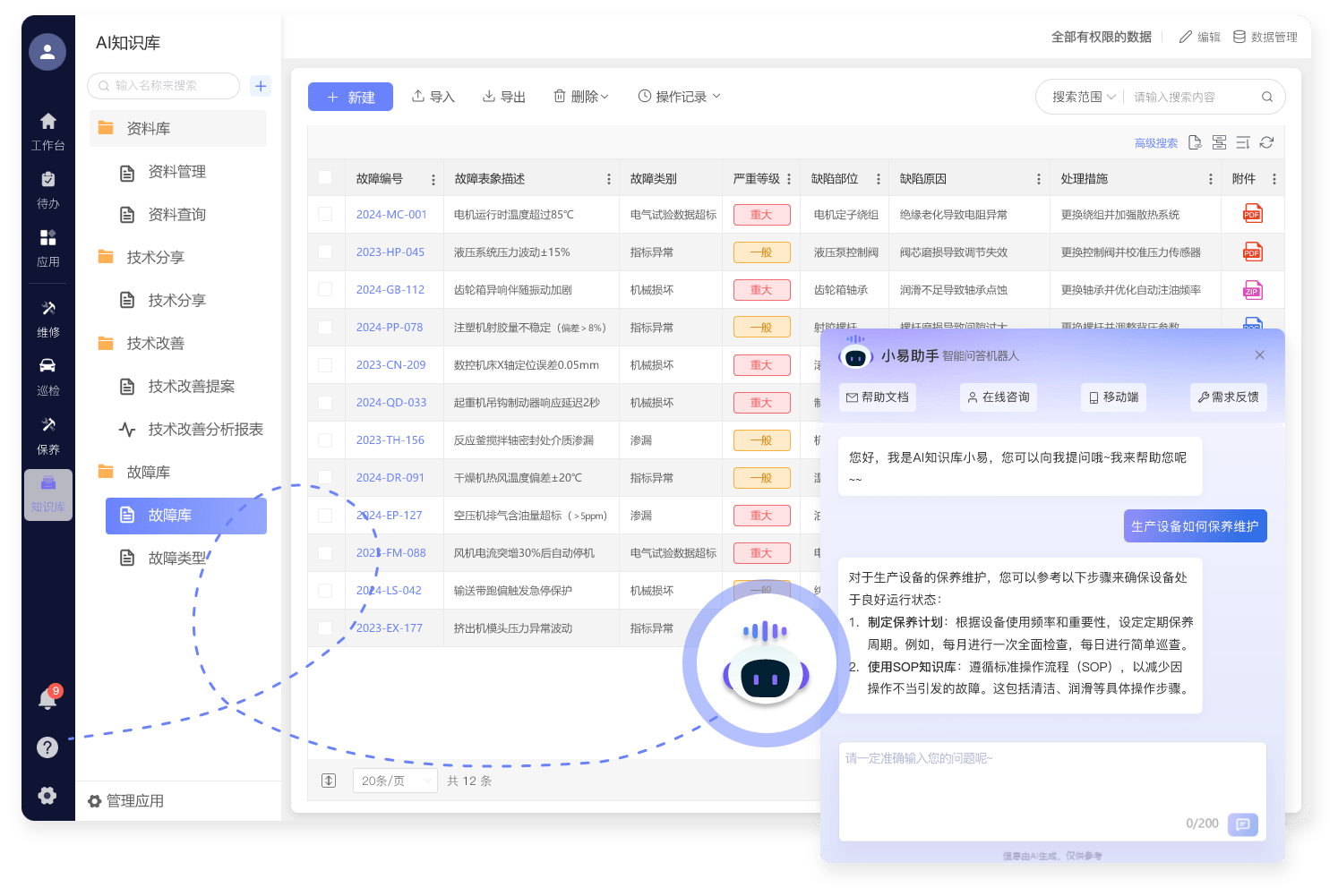The width and height of the screenshot is (1338, 896).
Task: Open notifications bell with badge 9
Action: (x=48, y=698)
